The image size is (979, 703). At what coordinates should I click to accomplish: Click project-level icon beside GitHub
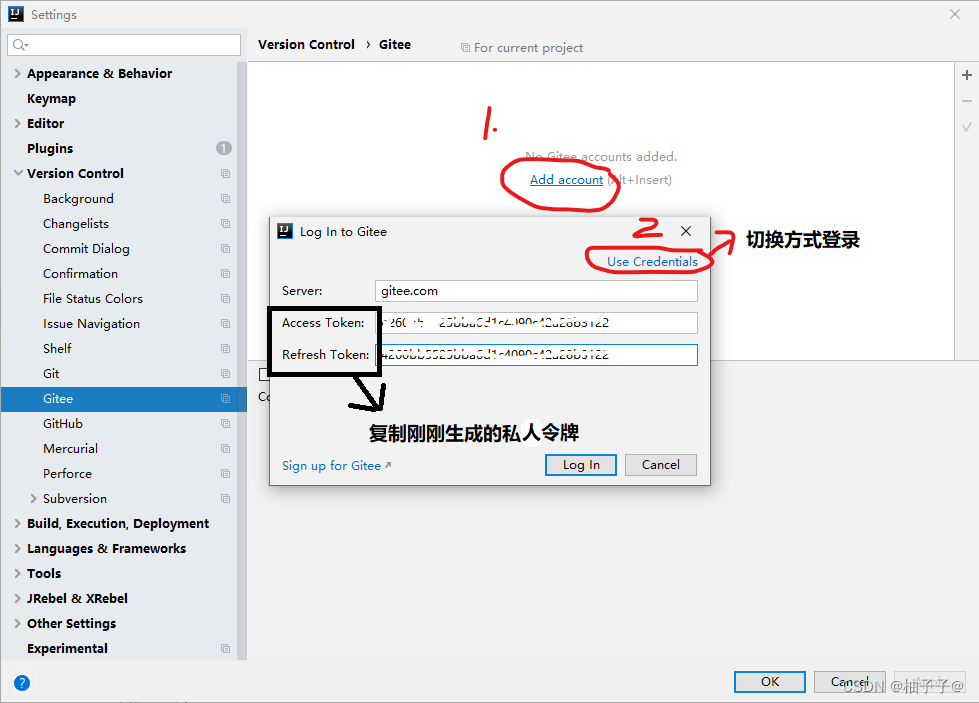pos(225,423)
